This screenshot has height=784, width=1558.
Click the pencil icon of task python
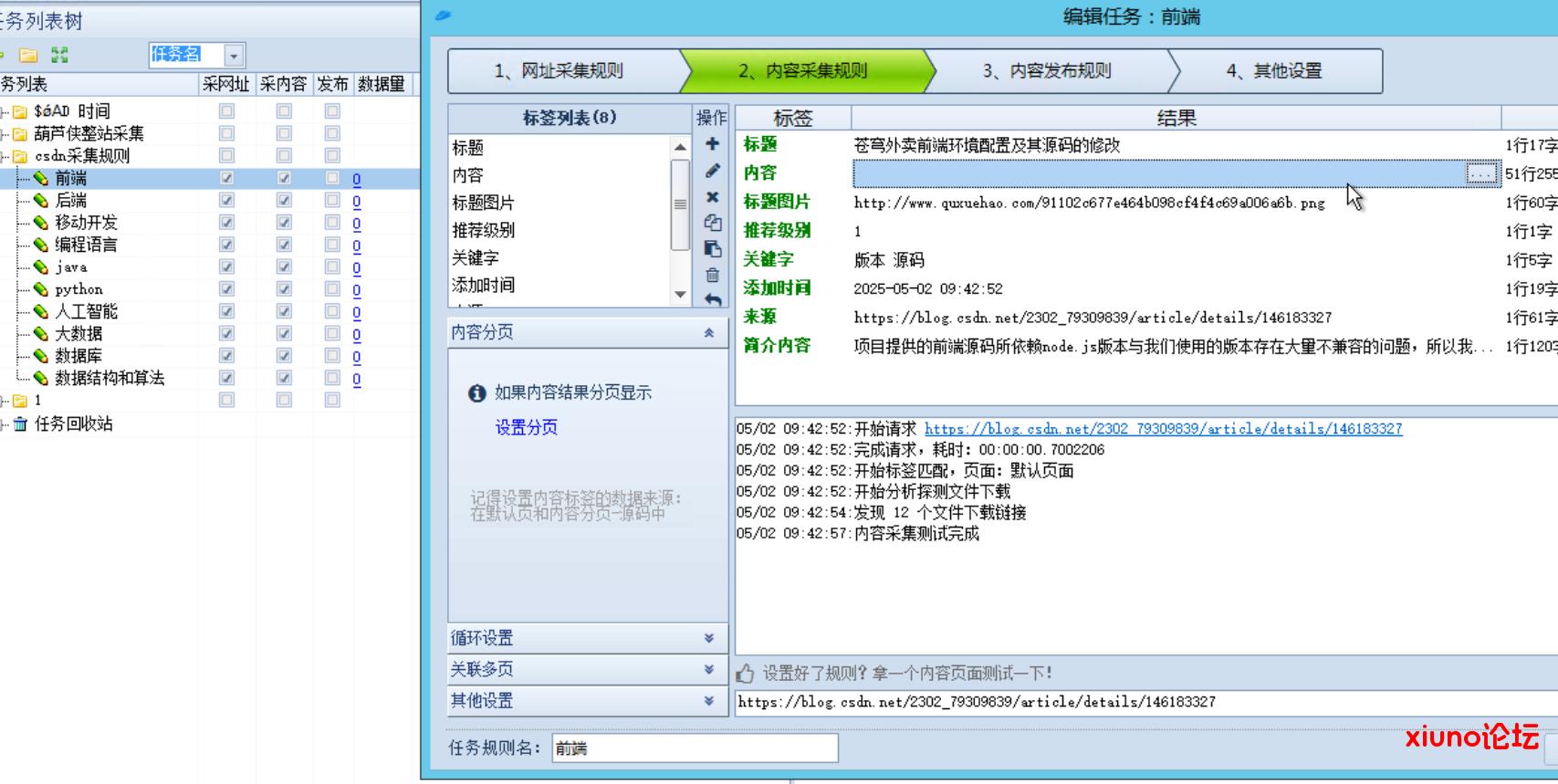pyautogui.click(x=41, y=288)
